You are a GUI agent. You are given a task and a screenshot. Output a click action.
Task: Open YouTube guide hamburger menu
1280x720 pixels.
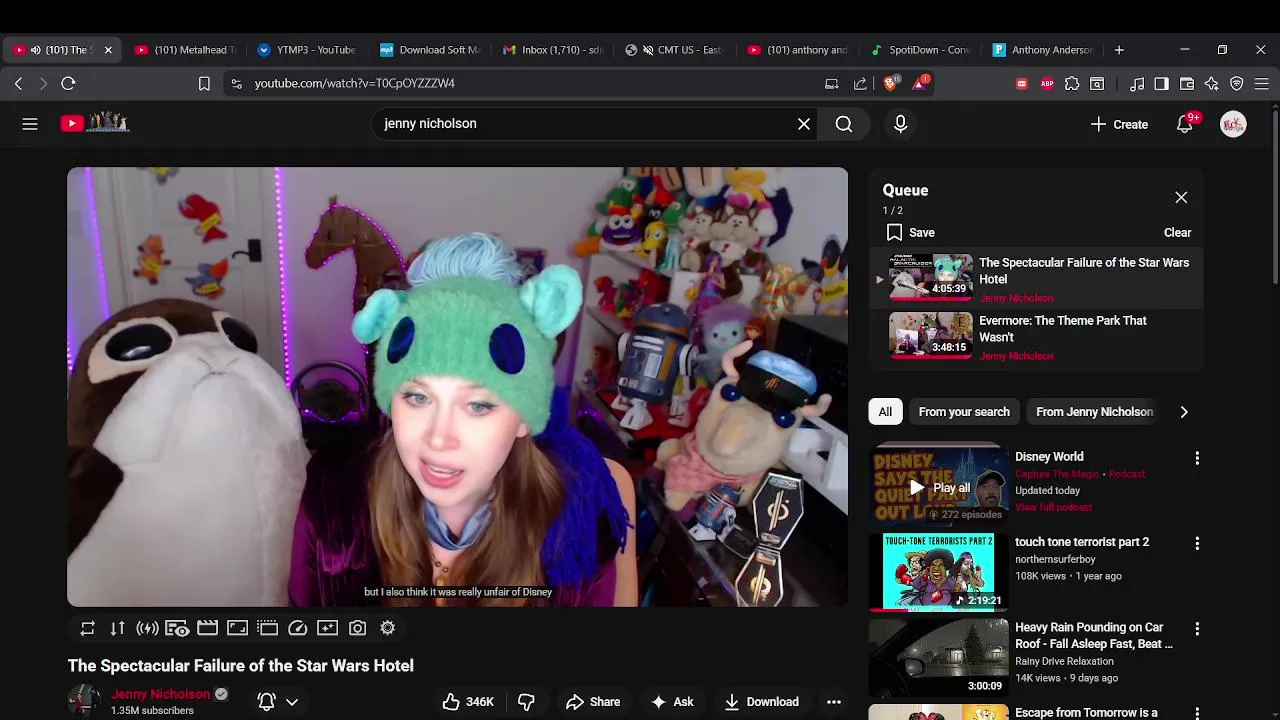pyautogui.click(x=30, y=124)
